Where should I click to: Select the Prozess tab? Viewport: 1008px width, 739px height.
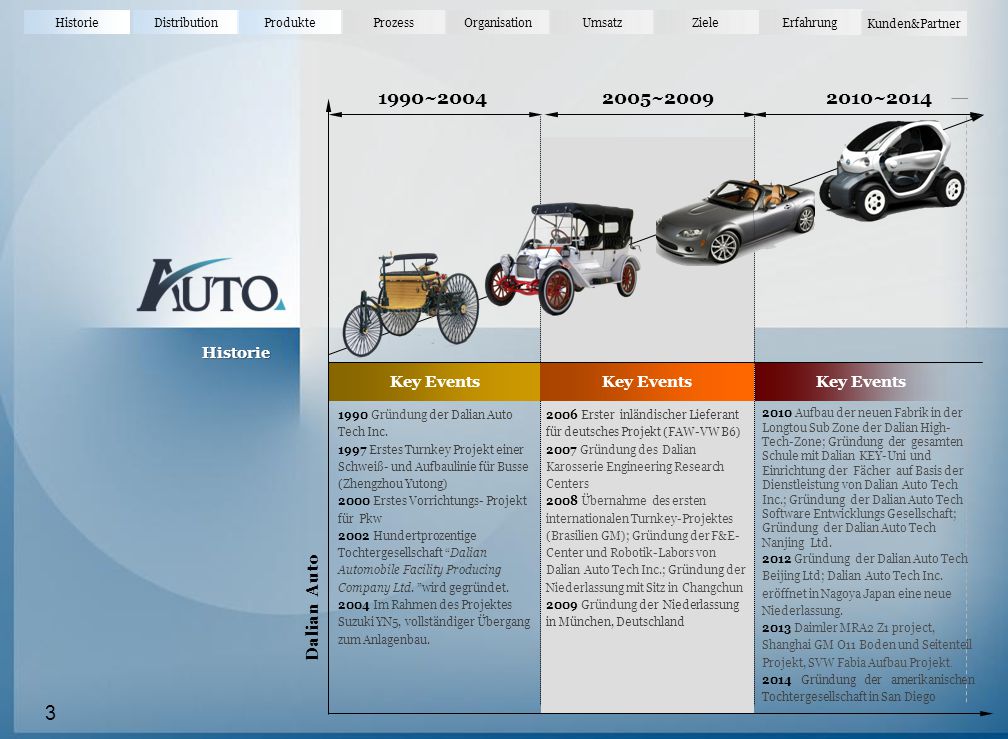[393, 22]
